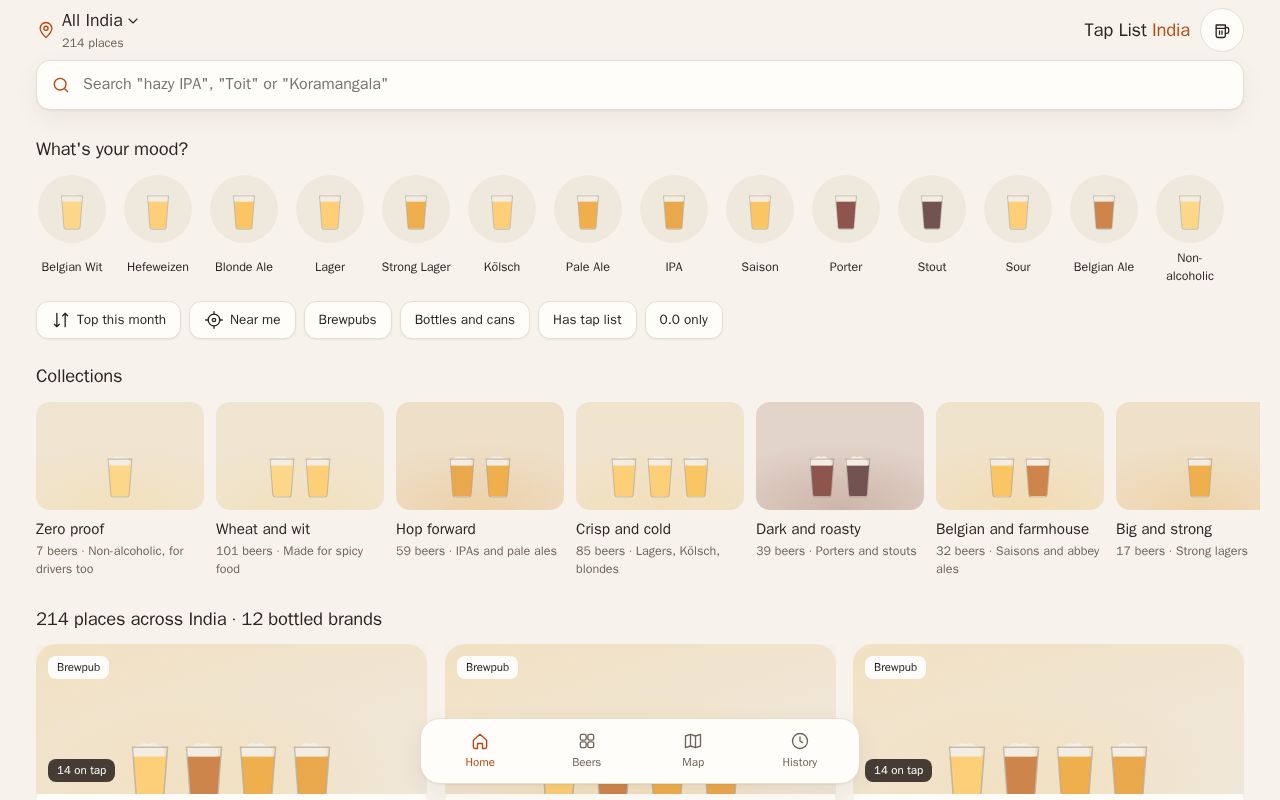Click the "Collections" section heading
This screenshot has width=1280, height=800.
[x=79, y=376]
